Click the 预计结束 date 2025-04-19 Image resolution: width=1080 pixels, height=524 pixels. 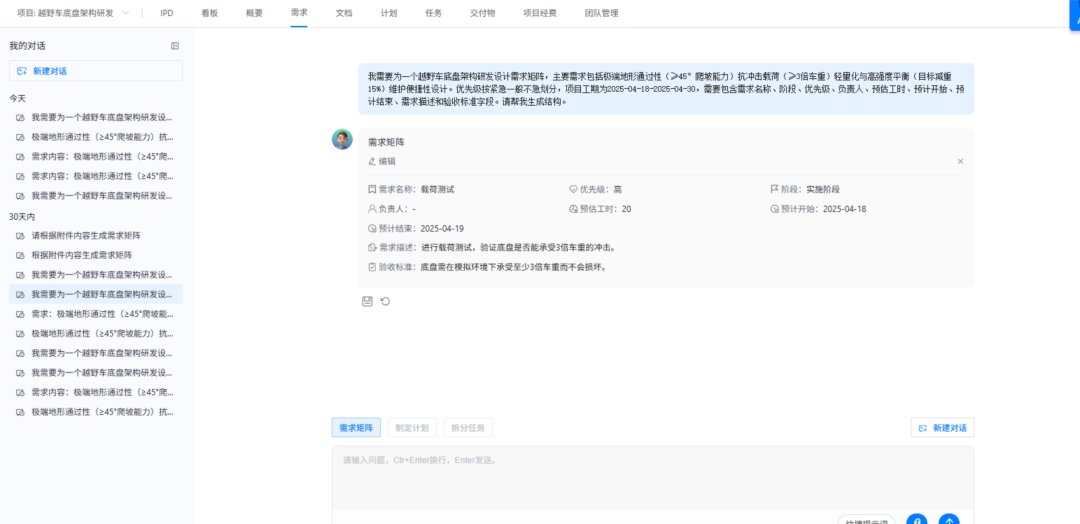442,229
